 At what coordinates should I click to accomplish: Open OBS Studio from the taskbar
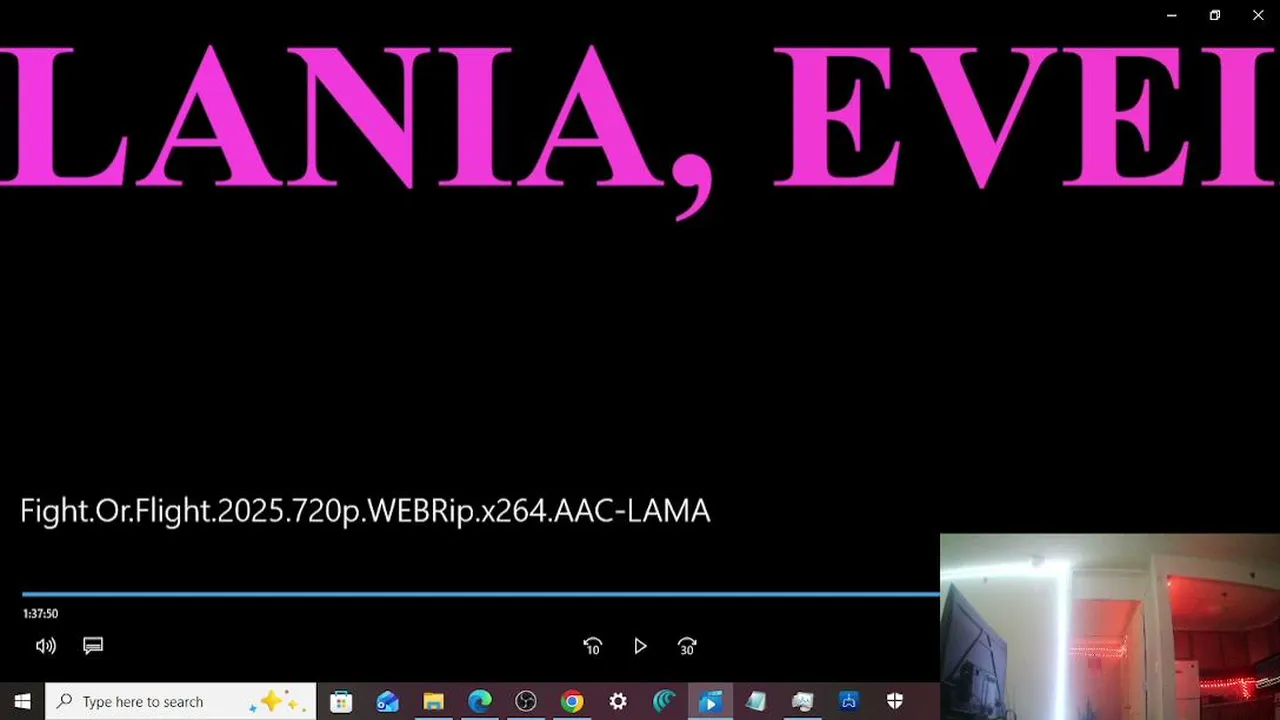526,702
